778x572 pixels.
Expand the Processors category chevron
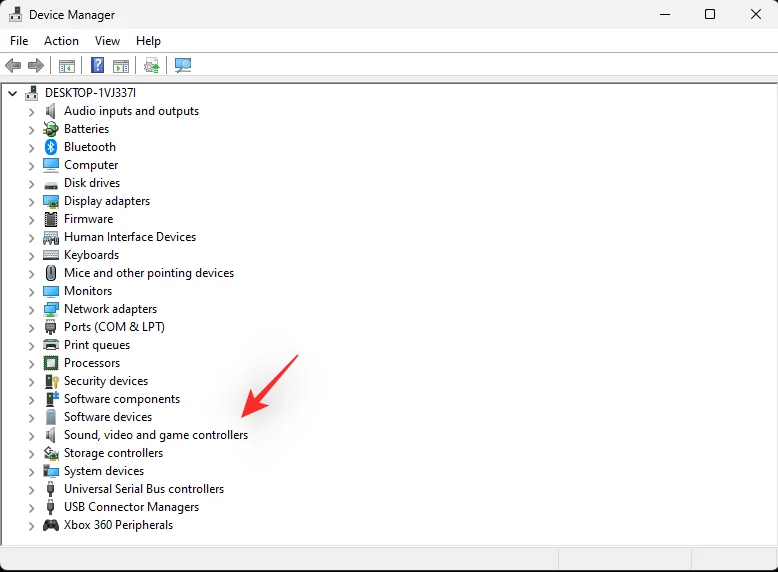(31, 364)
